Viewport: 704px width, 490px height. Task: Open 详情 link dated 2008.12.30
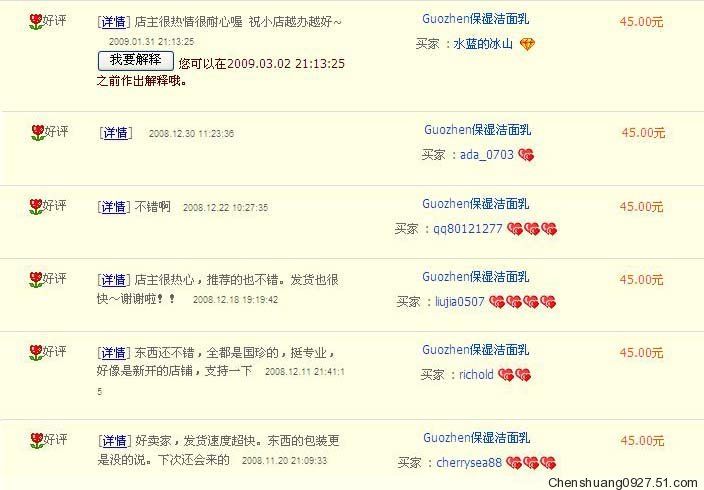point(116,133)
